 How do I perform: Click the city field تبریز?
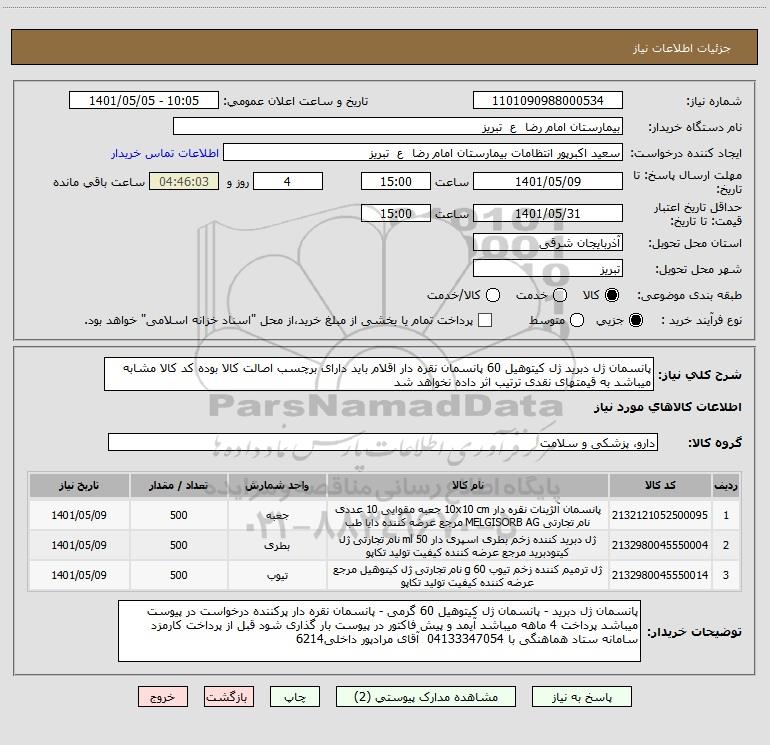pos(548,268)
